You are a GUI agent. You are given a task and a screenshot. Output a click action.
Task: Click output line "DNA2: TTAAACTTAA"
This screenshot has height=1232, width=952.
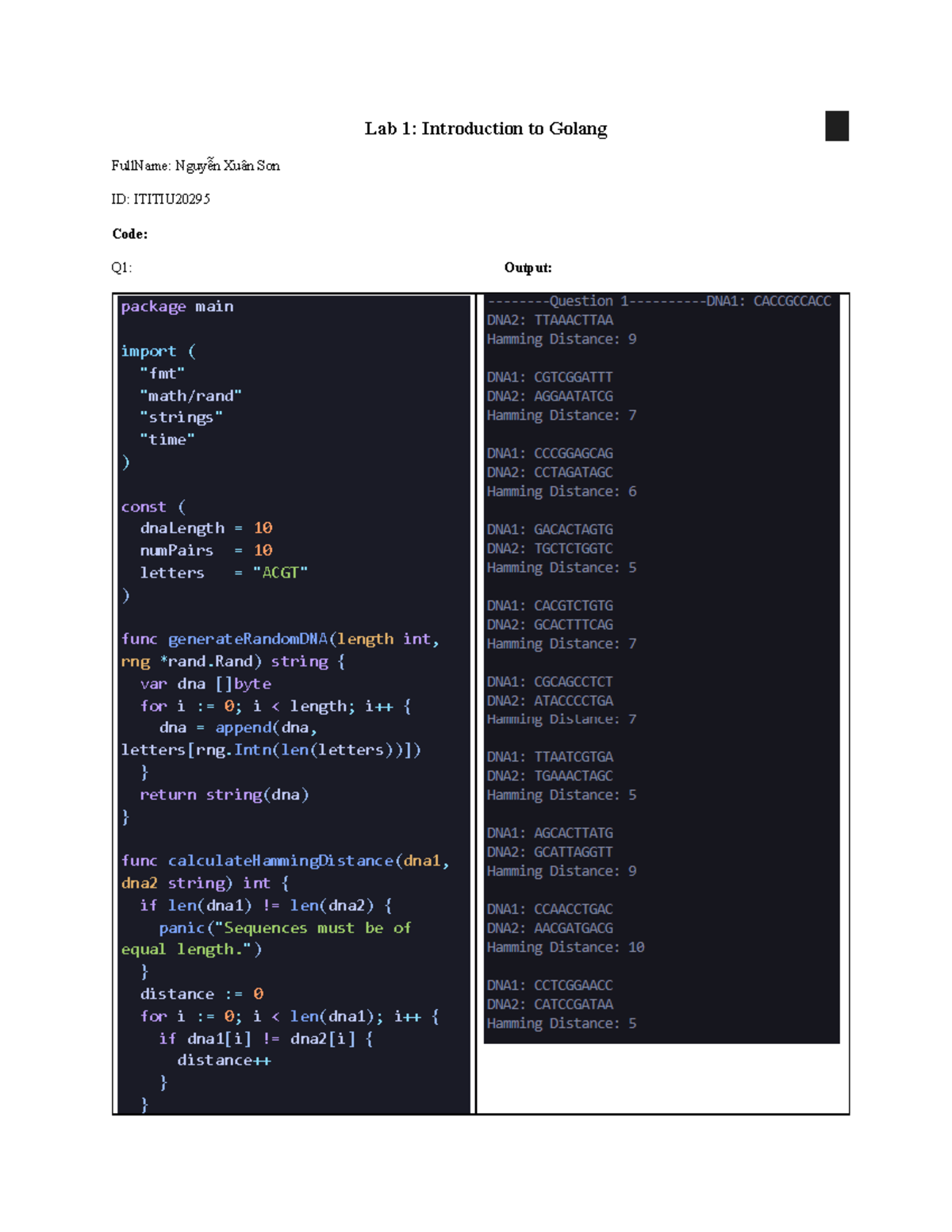click(x=550, y=320)
